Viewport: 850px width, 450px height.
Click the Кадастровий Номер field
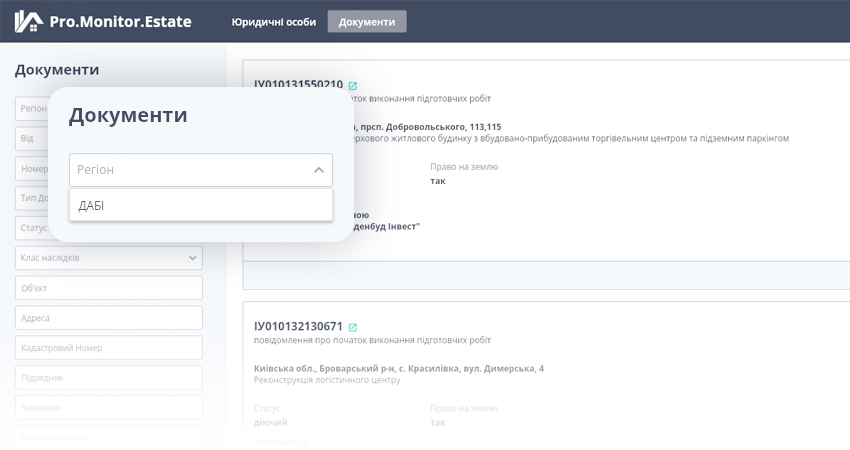coord(108,348)
